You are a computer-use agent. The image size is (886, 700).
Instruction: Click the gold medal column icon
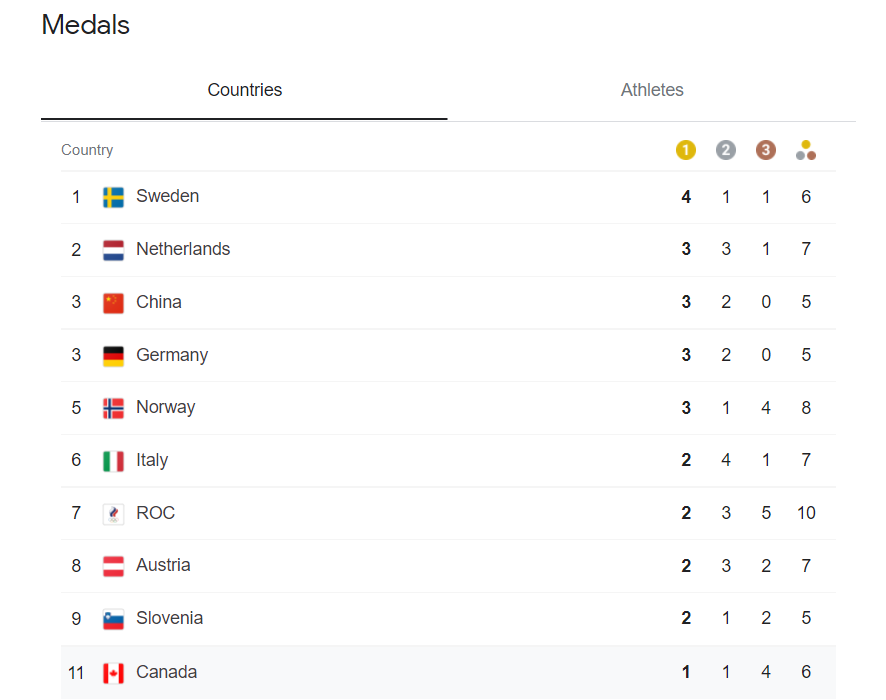(686, 150)
